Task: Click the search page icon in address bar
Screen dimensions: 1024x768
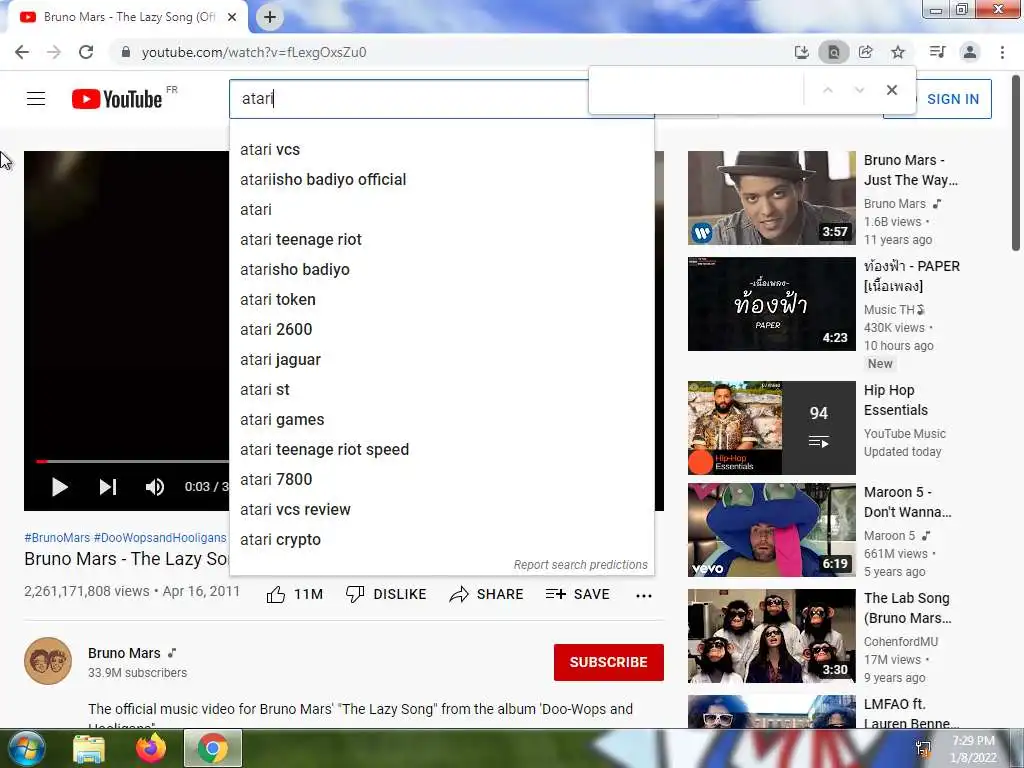Action: tap(834, 52)
